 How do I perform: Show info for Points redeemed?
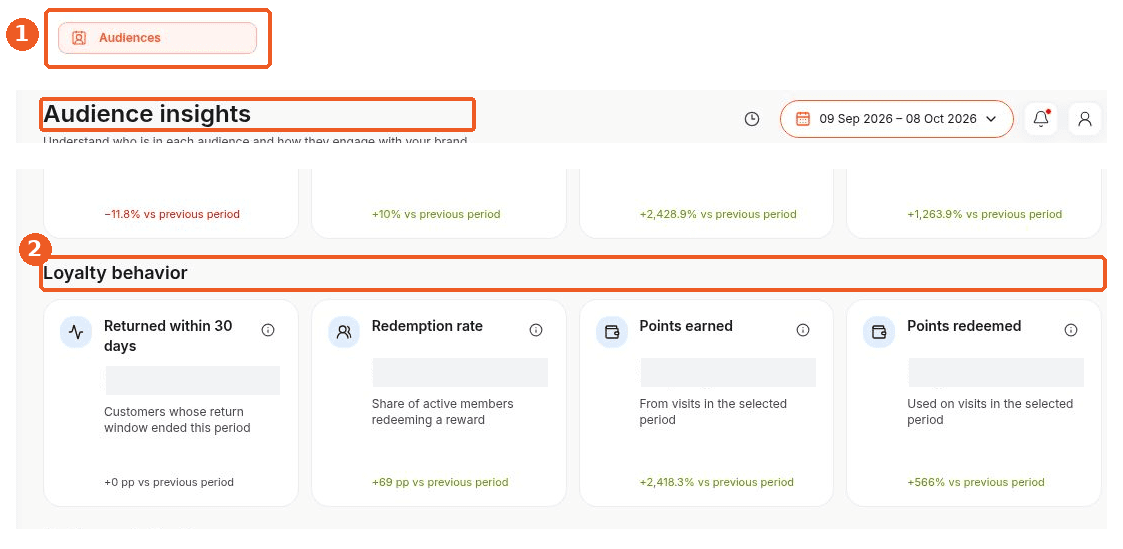(1071, 330)
